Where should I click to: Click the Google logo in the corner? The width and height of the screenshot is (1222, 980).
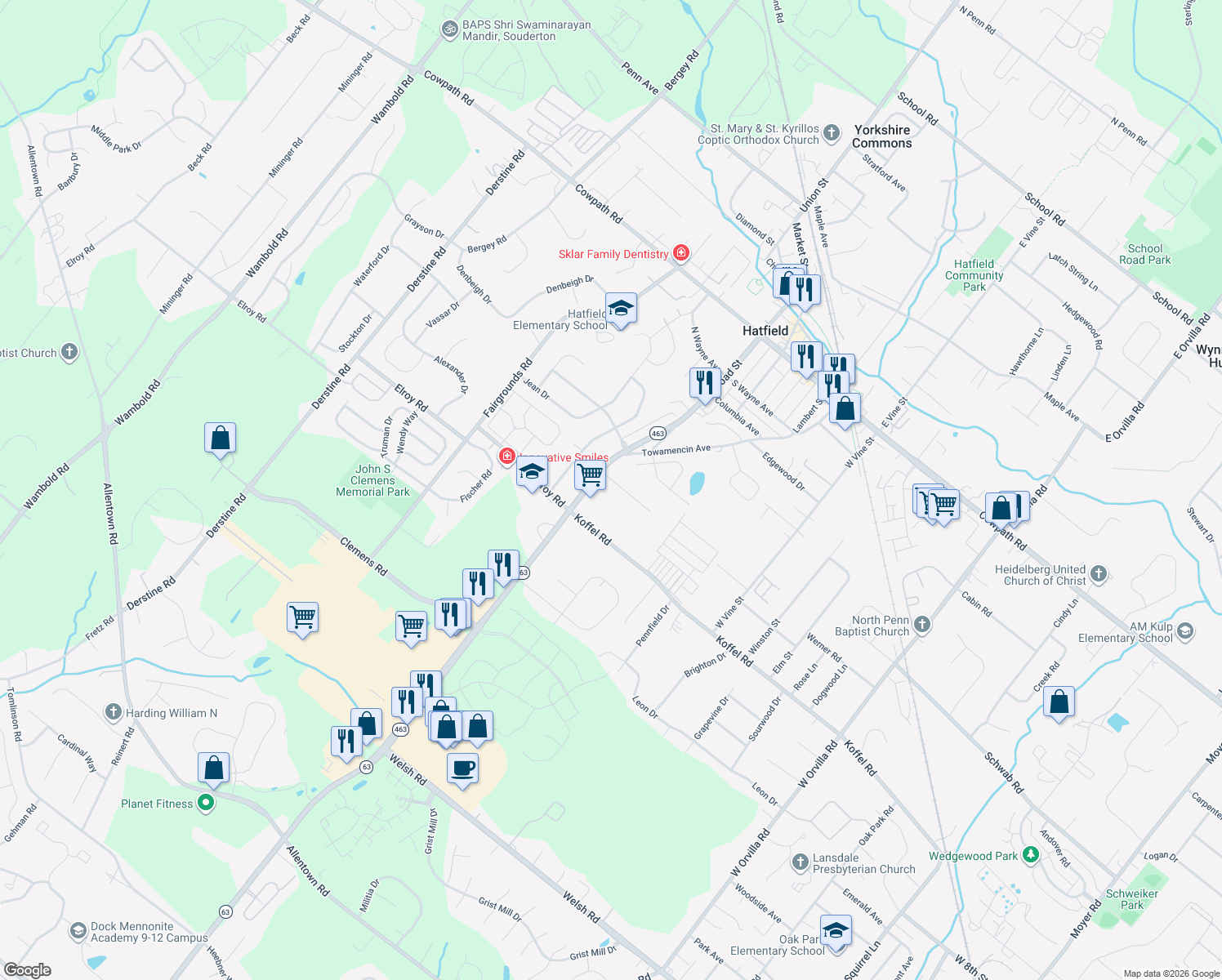coord(27,970)
